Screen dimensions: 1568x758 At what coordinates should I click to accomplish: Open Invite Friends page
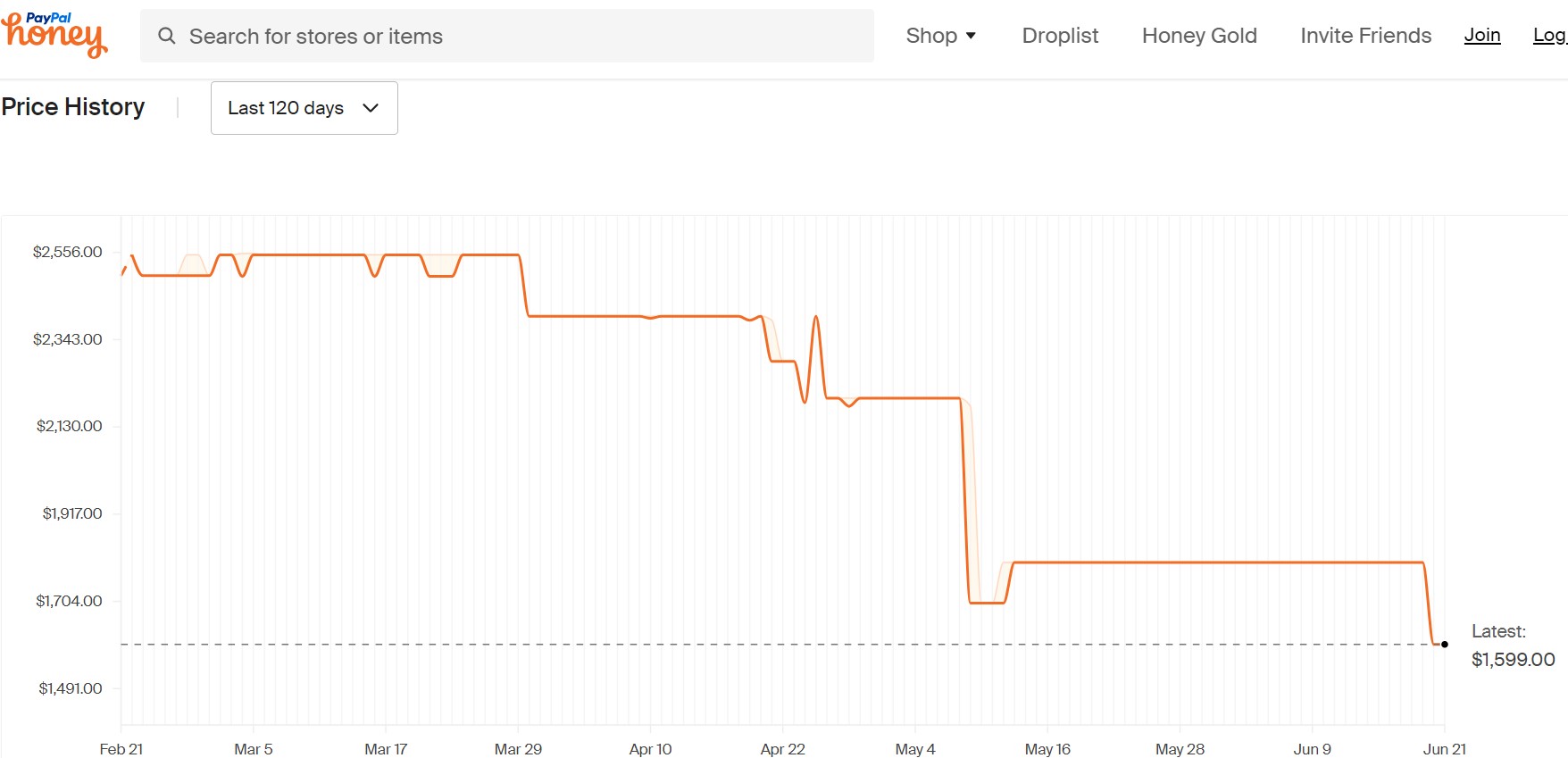pyautogui.click(x=1365, y=36)
